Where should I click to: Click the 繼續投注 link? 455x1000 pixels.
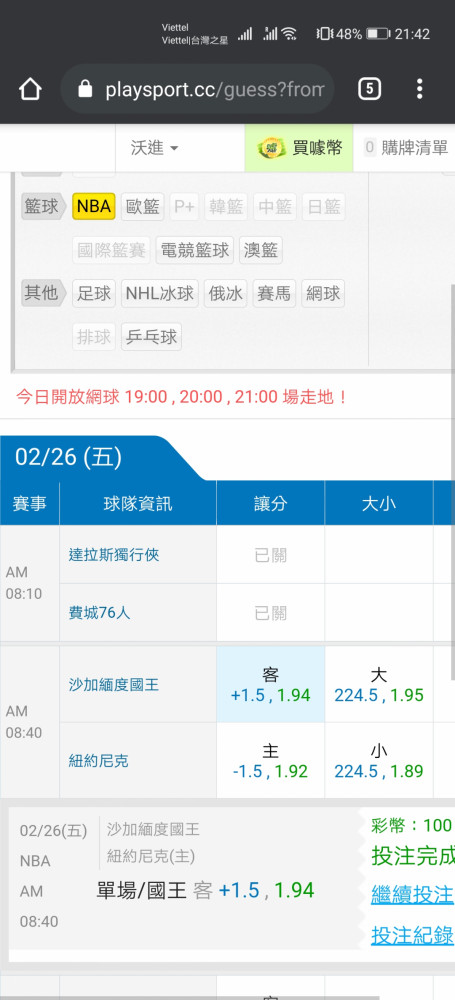tap(412, 895)
